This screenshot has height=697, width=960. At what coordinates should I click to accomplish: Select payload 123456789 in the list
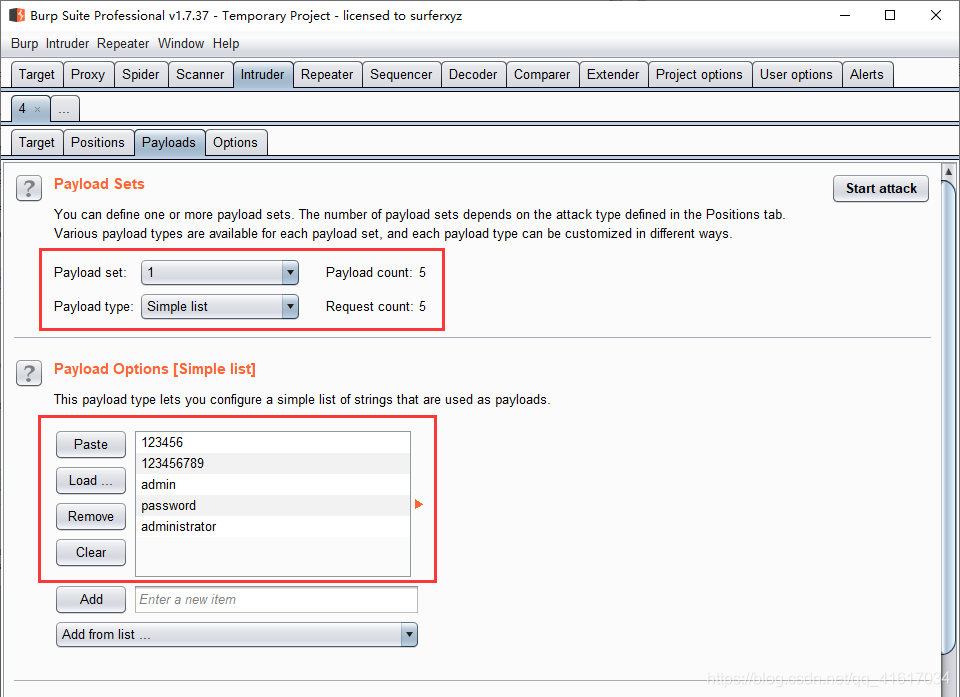272,463
